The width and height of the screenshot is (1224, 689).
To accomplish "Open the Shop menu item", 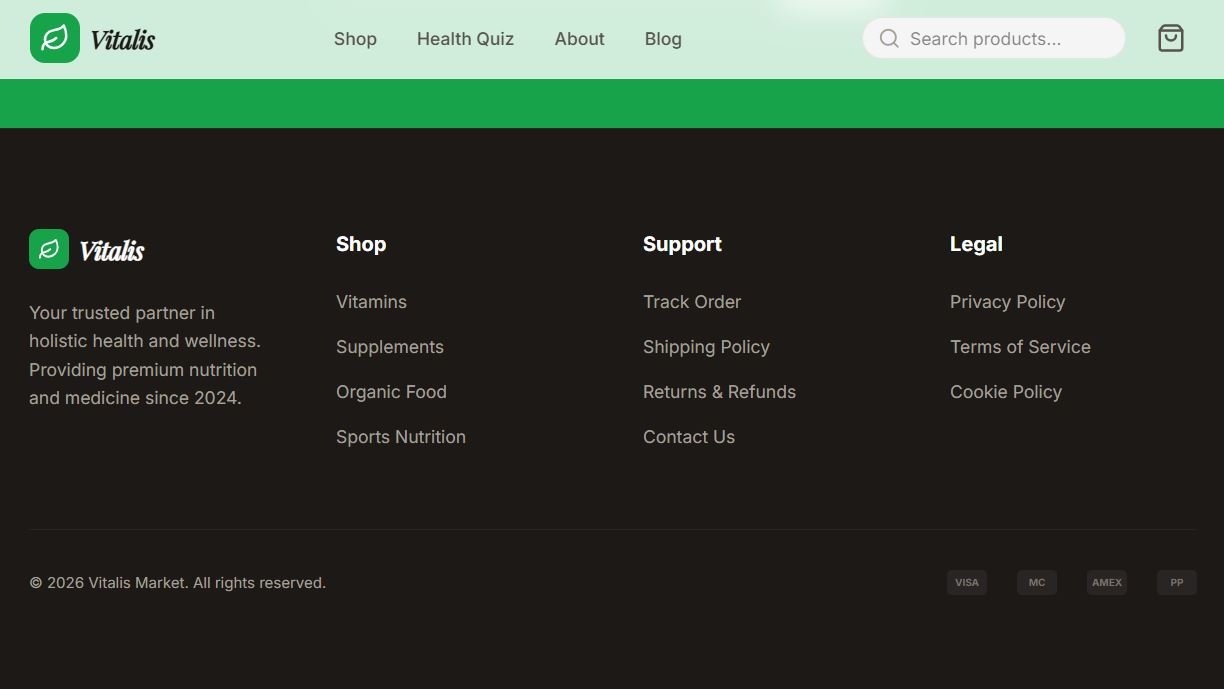I will coord(355,39).
